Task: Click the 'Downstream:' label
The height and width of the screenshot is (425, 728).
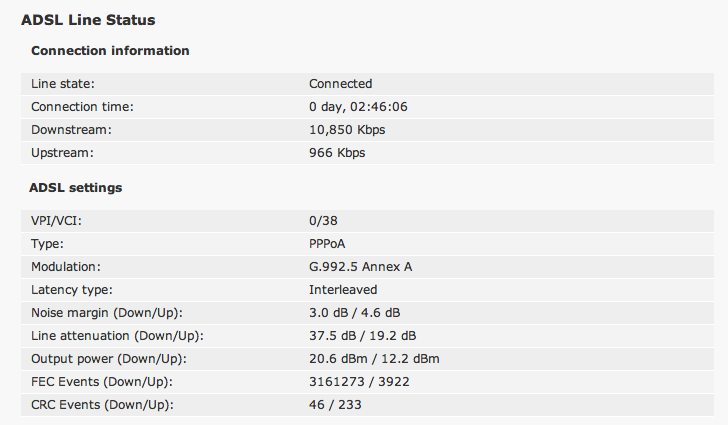Action: 72,130
